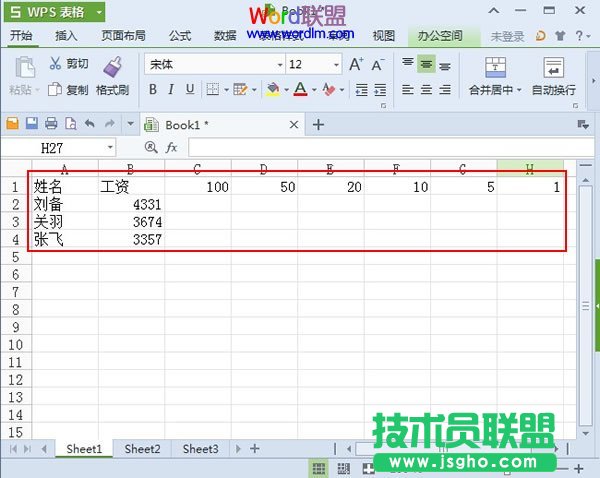Viewport: 600px width, 478px height.
Task: Open the font color dropdown arrow
Action: tap(314, 90)
